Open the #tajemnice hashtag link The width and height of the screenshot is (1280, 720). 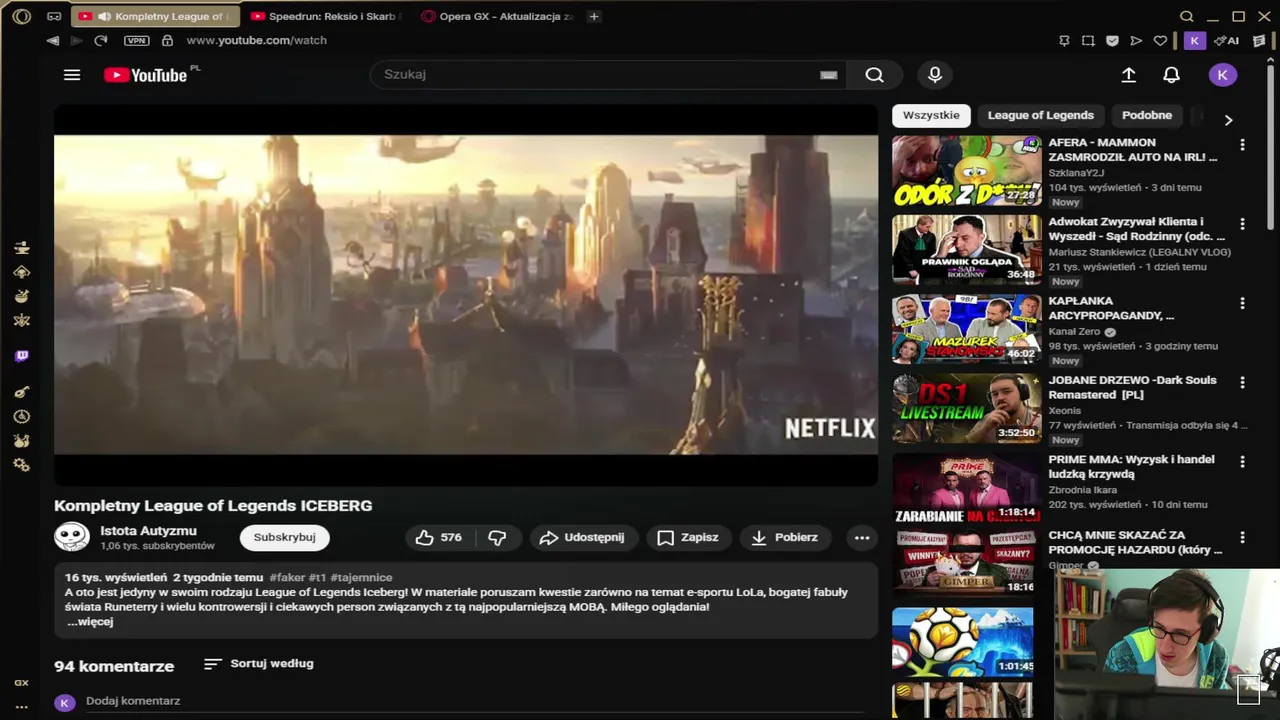[361, 578]
